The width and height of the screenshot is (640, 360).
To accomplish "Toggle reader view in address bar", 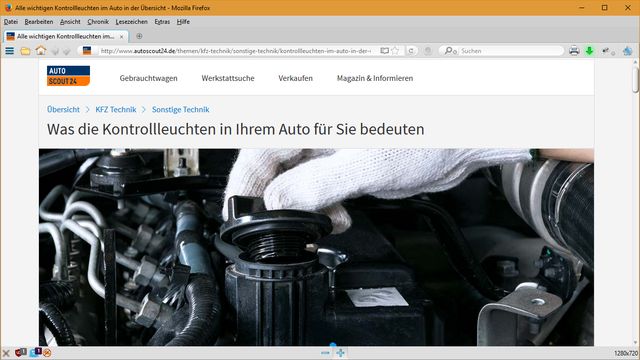I will pos(384,51).
